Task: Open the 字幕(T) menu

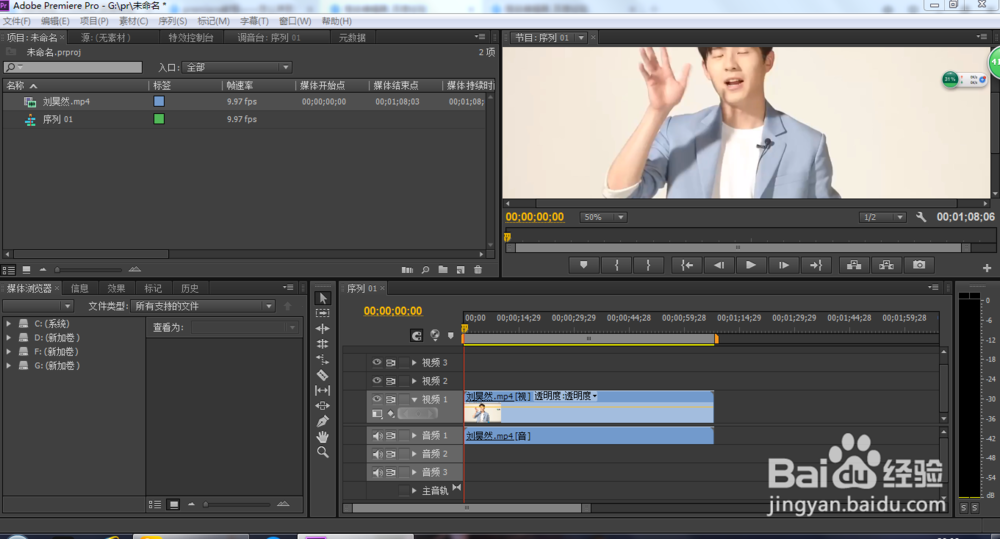Action: coord(254,21)
